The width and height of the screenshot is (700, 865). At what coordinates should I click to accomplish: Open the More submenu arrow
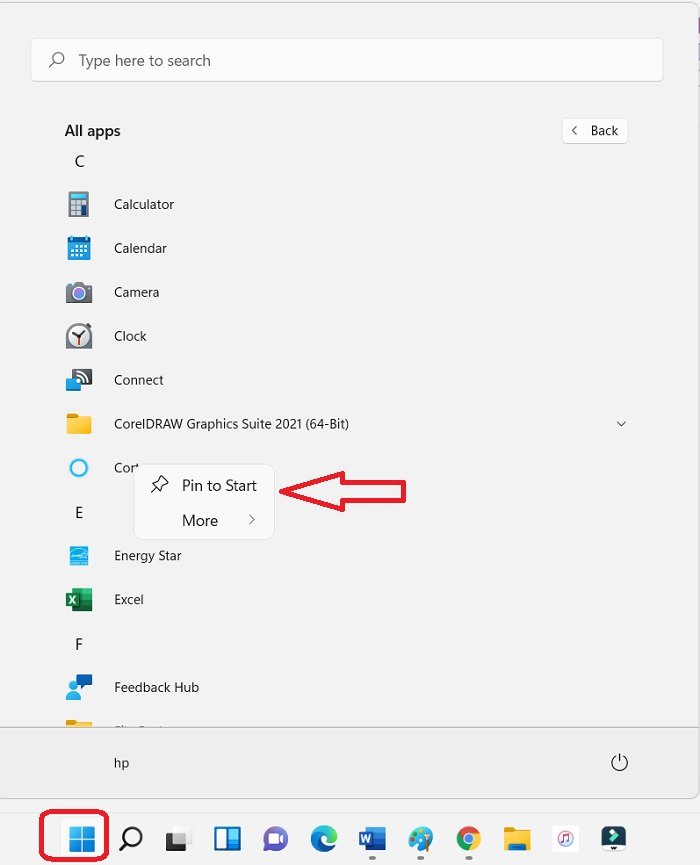(x=252, y=520)
